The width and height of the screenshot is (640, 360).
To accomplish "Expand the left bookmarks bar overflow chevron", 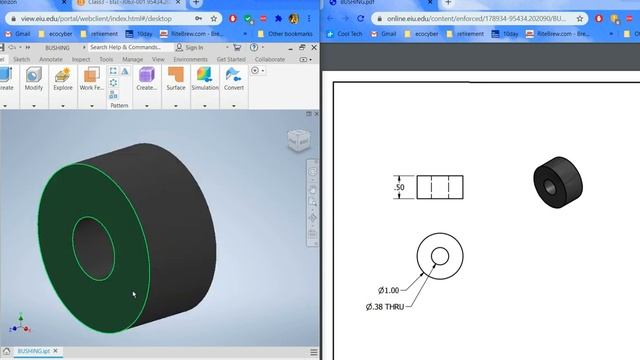I will 245,34.
